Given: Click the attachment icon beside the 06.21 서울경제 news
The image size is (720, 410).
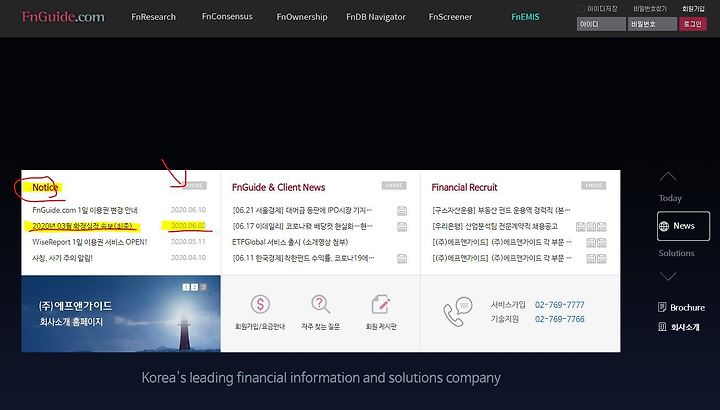Looking at the screenshot, I should (402, 211).
